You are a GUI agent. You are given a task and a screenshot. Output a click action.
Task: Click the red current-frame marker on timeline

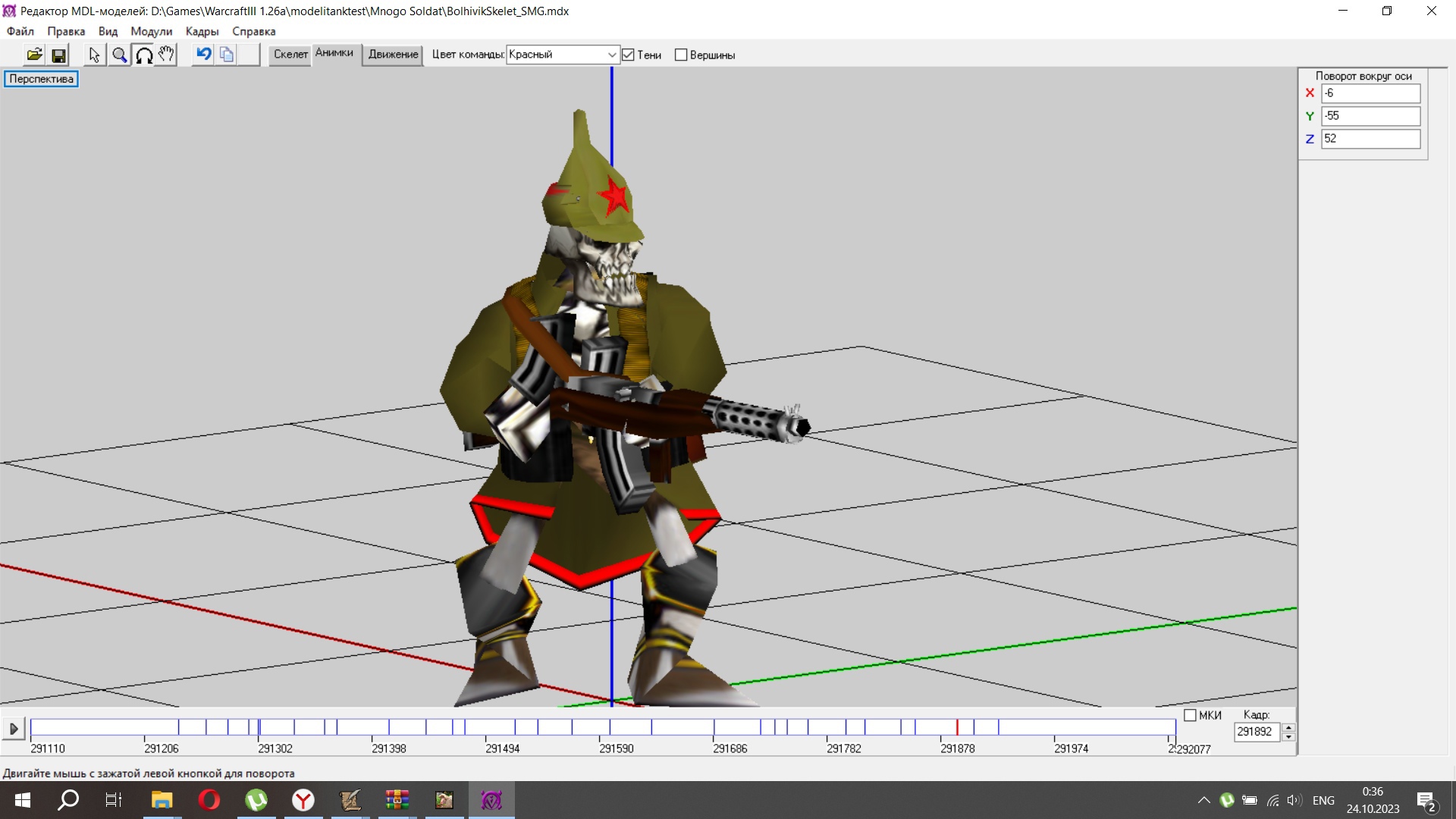click(x=957, y=727)
